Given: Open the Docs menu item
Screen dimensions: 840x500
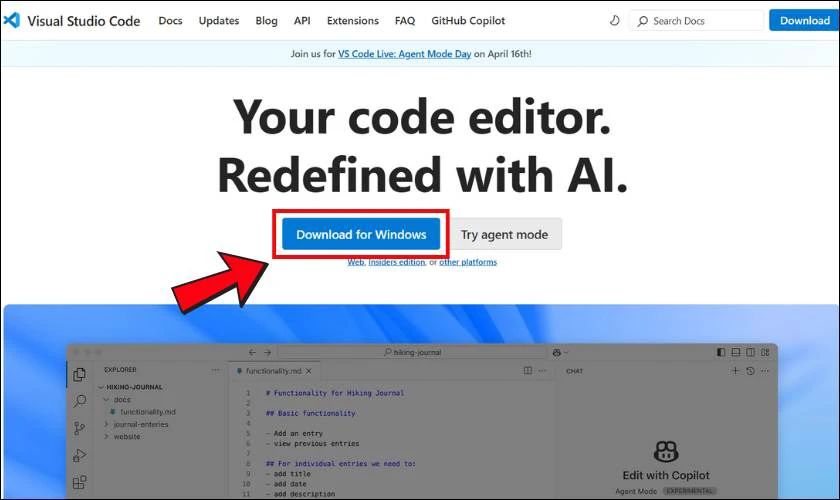Looking at the screenshot, I should [x=170, y=21].
